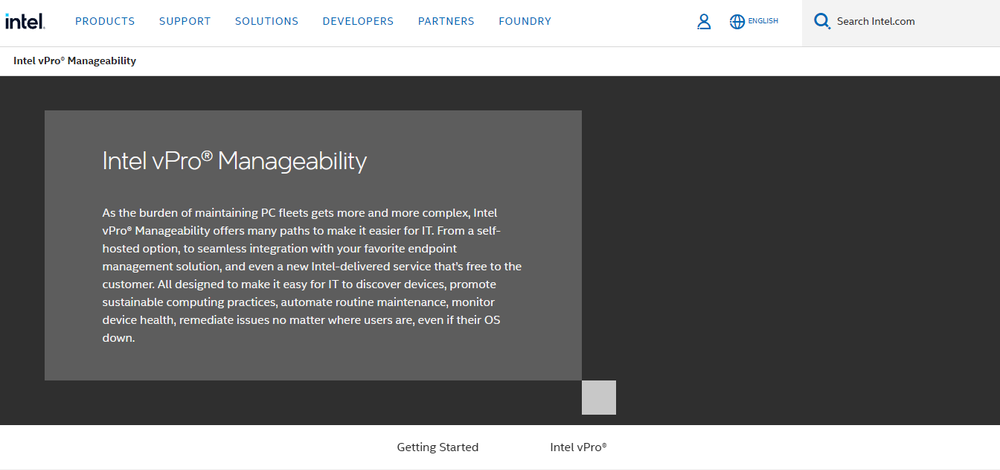Click the search magnifier icon

pos(822,22)
